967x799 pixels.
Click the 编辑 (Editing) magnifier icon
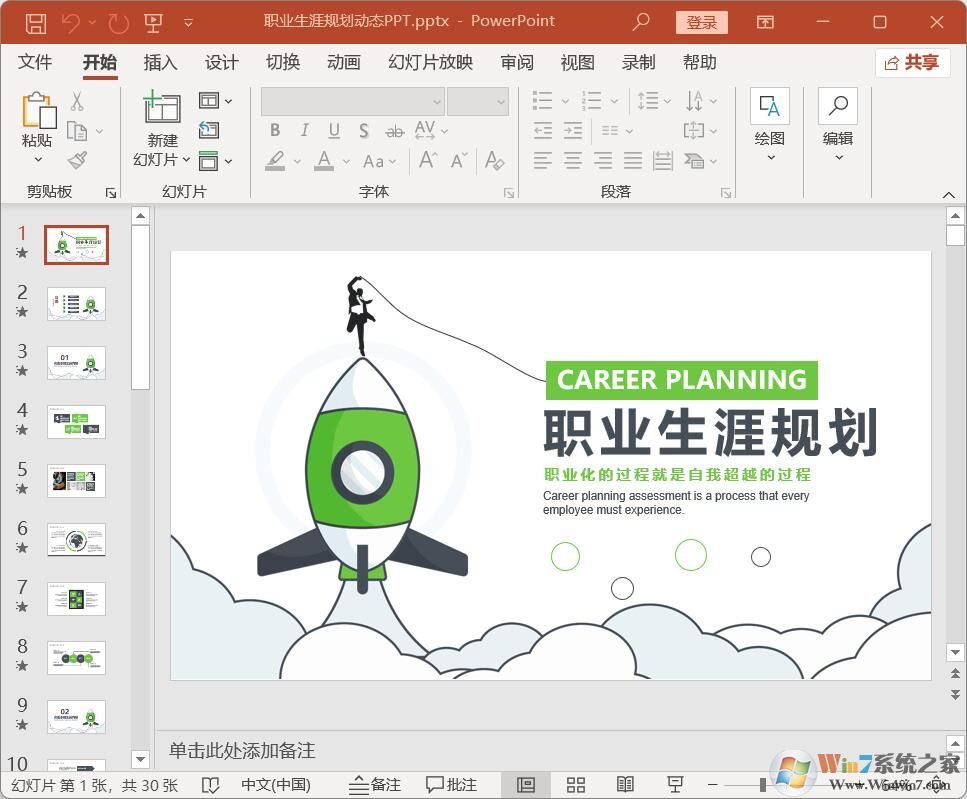(x=837, y=105)
